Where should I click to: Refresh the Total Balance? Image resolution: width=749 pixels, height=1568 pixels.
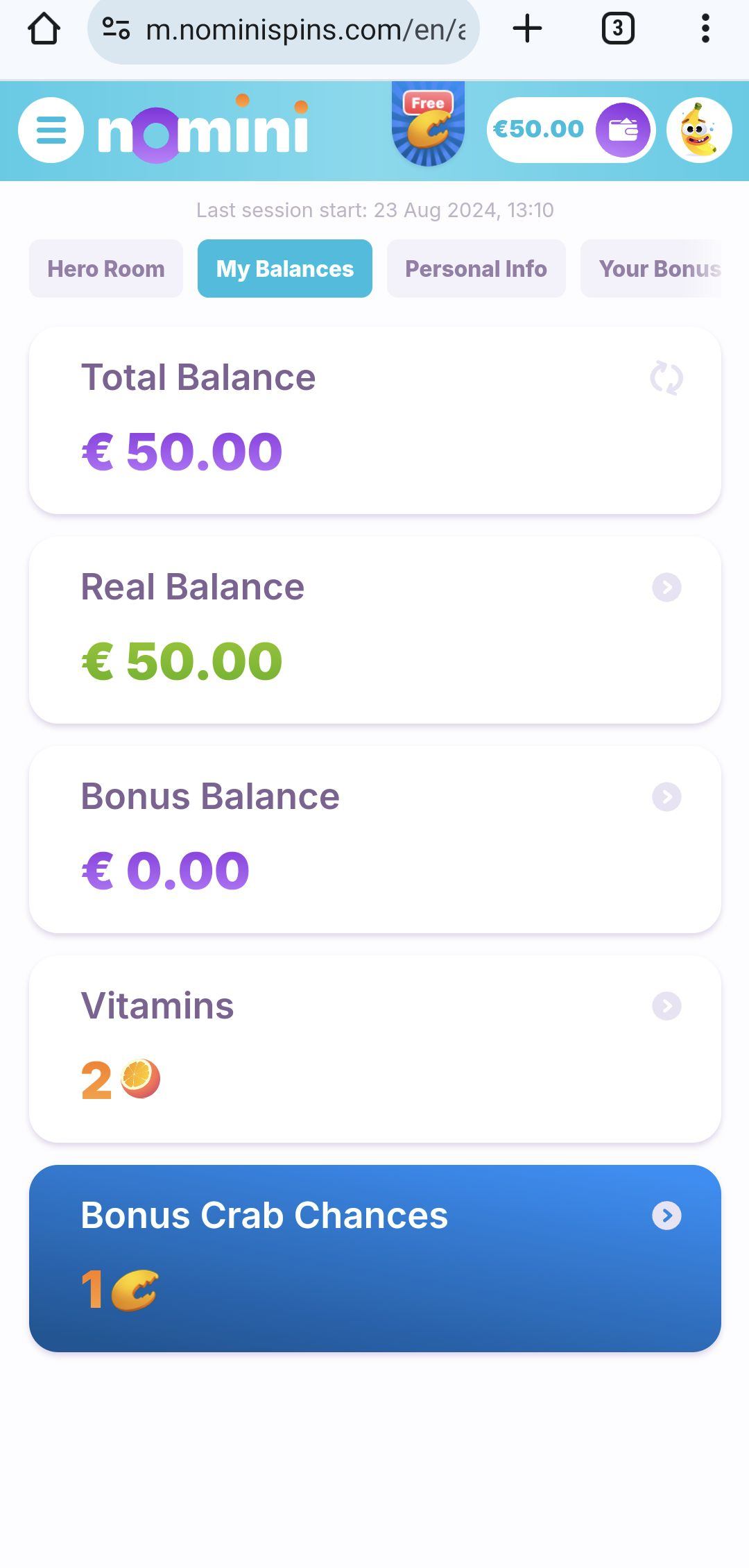[666, 378]
